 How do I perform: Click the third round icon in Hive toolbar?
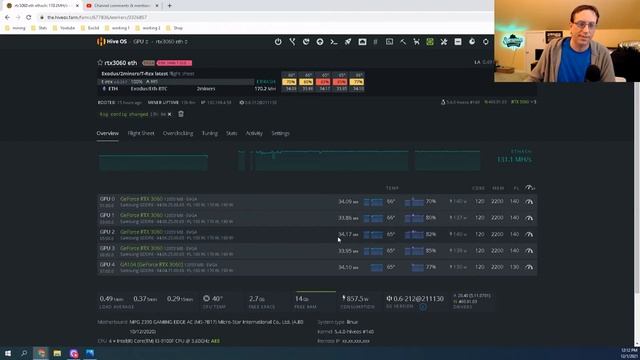[306, 42]
